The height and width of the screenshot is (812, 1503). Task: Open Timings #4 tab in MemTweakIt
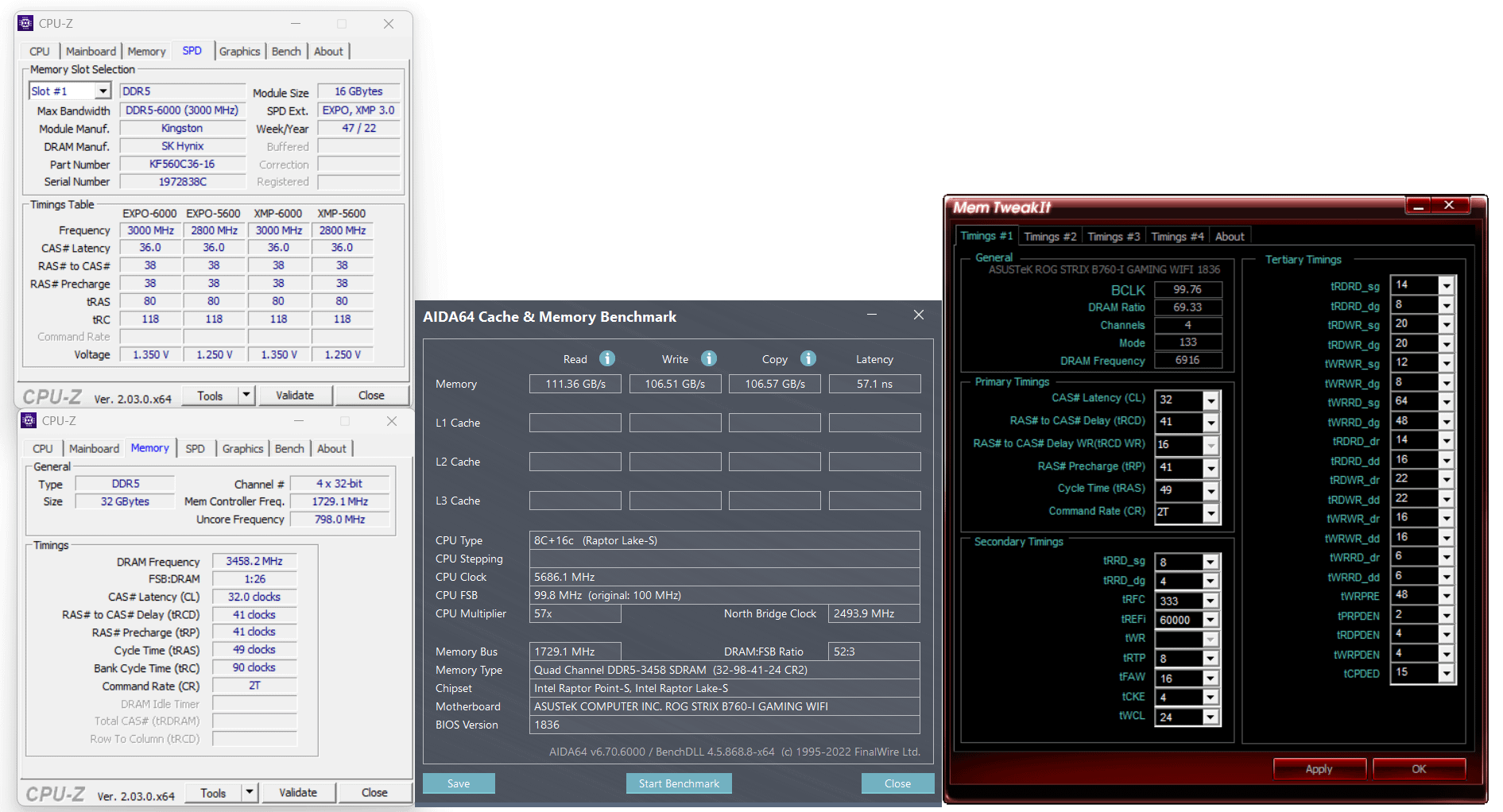coord(1177,236)
